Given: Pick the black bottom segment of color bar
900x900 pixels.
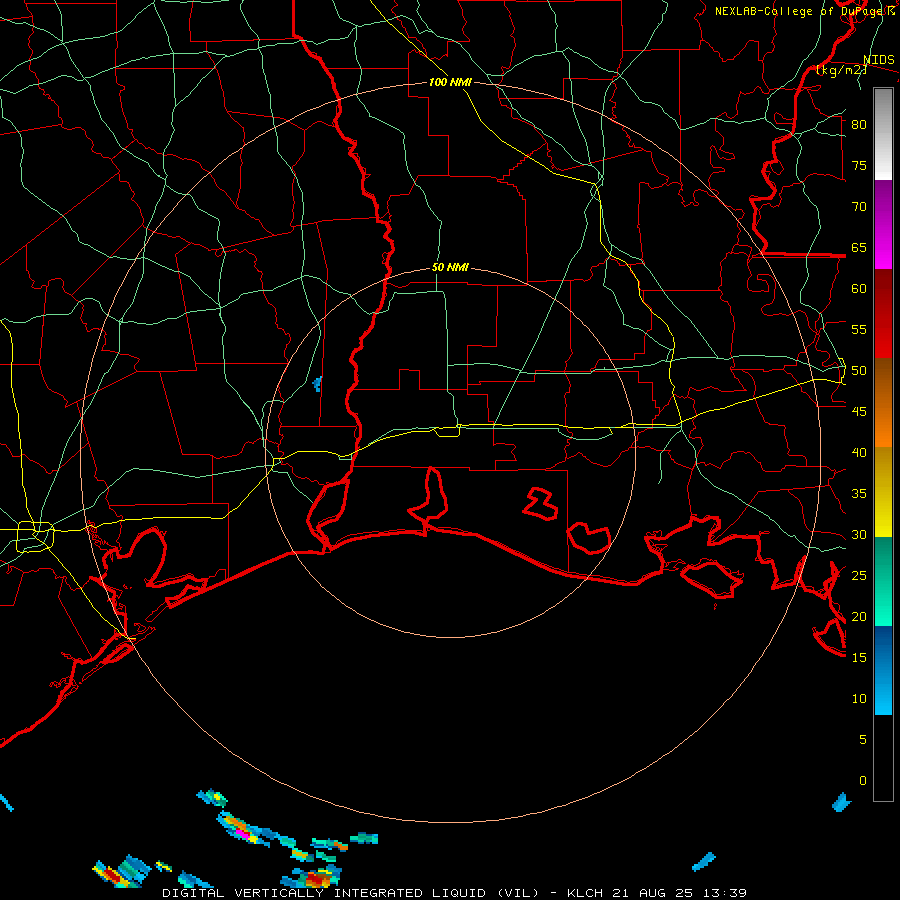Looking at the screenshot, I should click(883, 758).
